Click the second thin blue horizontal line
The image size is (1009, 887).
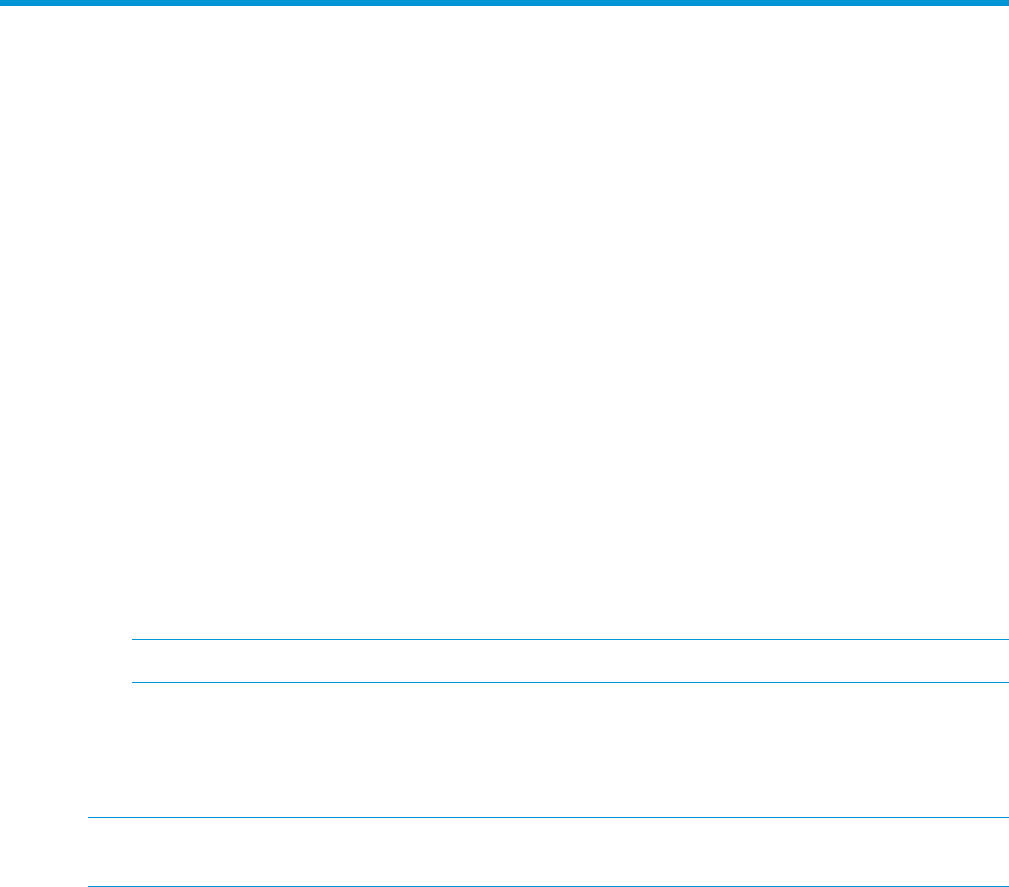tap(570, 682)
